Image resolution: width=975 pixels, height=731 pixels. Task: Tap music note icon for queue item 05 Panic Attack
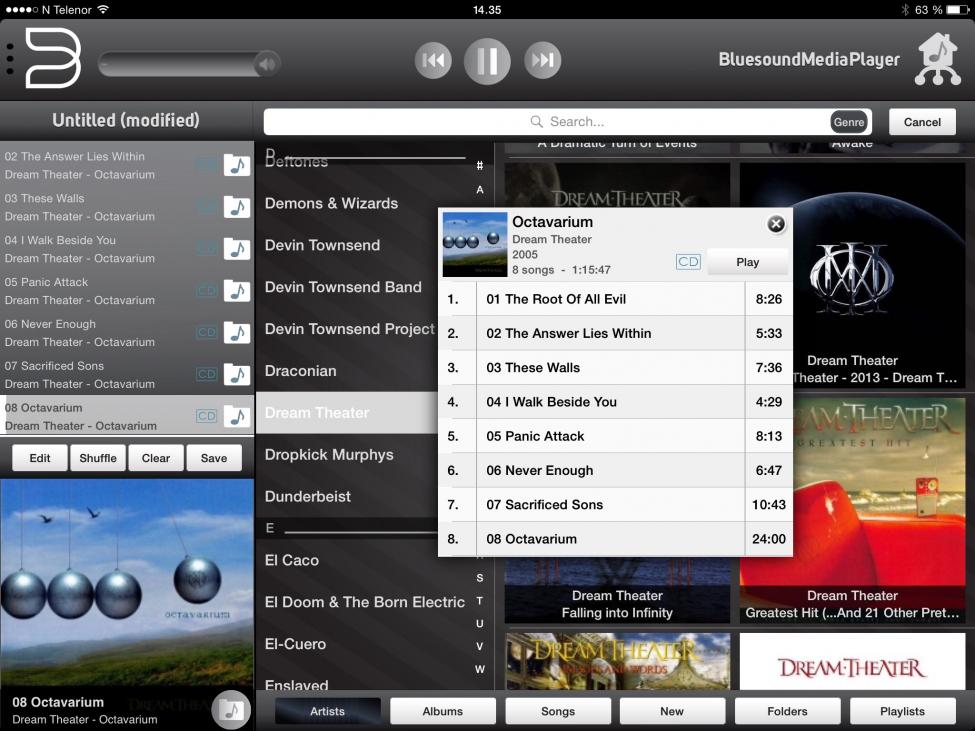[237, 290]
